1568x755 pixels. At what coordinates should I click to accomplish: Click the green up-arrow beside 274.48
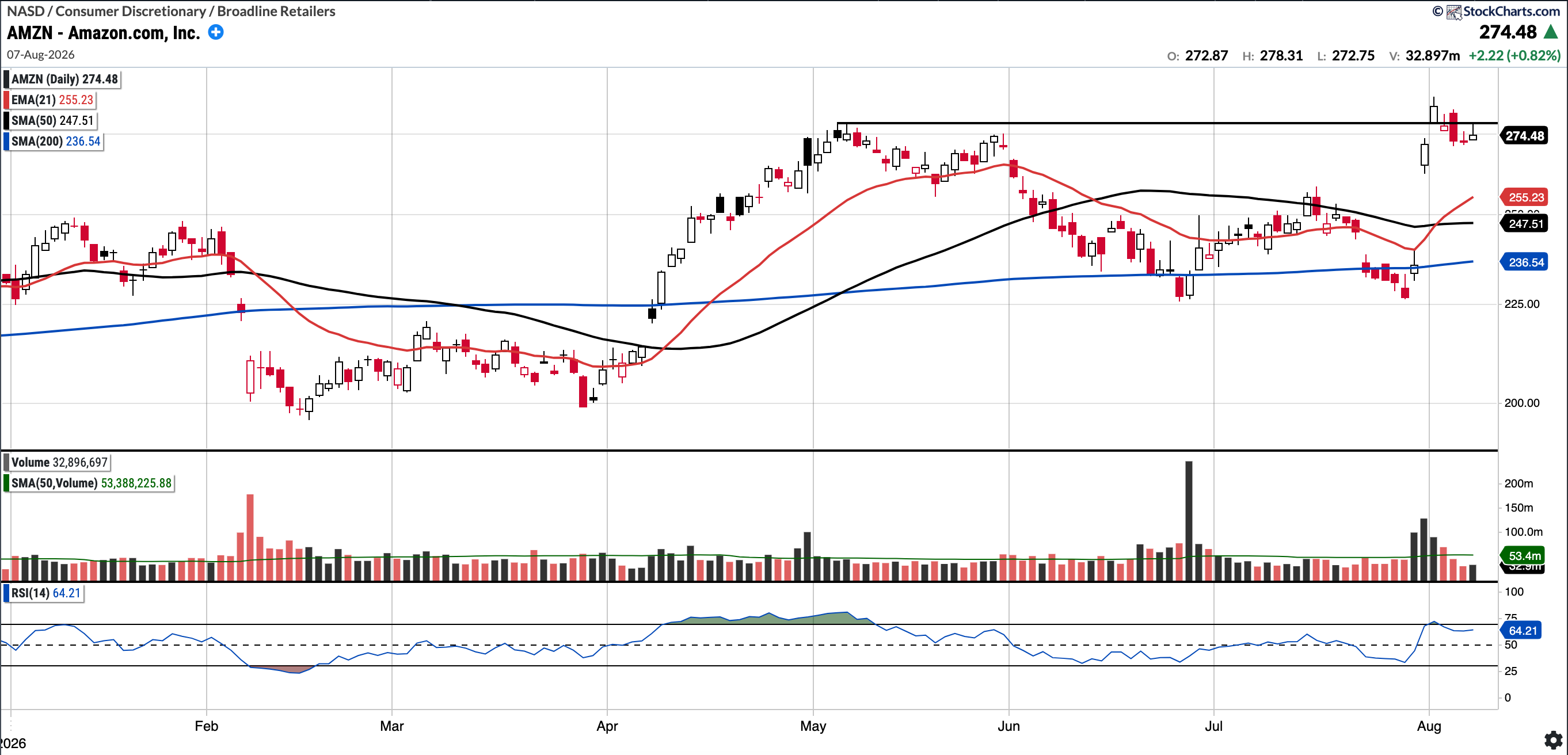point(1551,32)
